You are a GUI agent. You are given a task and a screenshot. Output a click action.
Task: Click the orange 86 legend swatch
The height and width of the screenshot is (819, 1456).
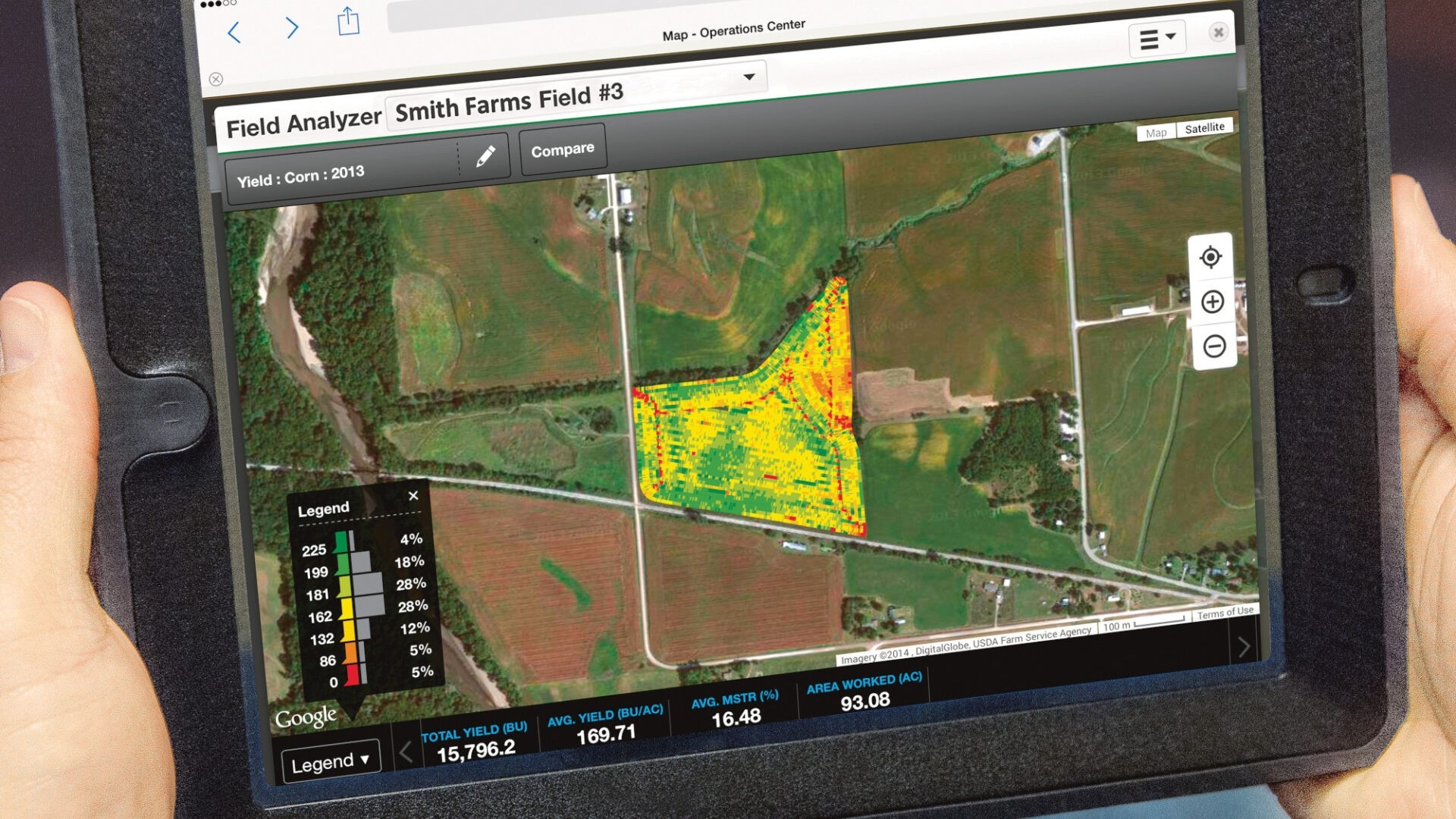pos(349,653)
